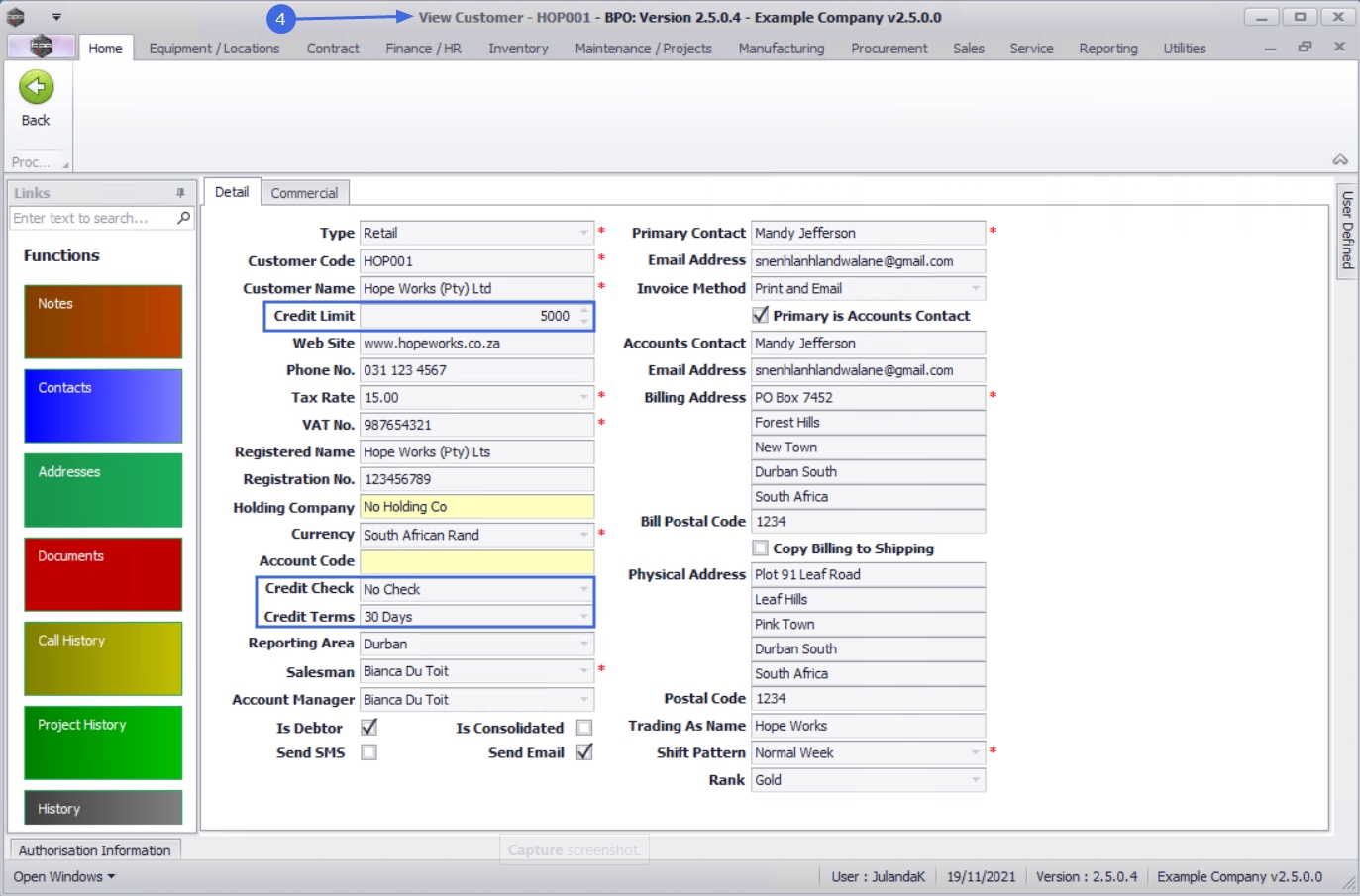Click the search magnifier icon in Links
Viewport: 1360px width, 896px height.
click(183, 218)
